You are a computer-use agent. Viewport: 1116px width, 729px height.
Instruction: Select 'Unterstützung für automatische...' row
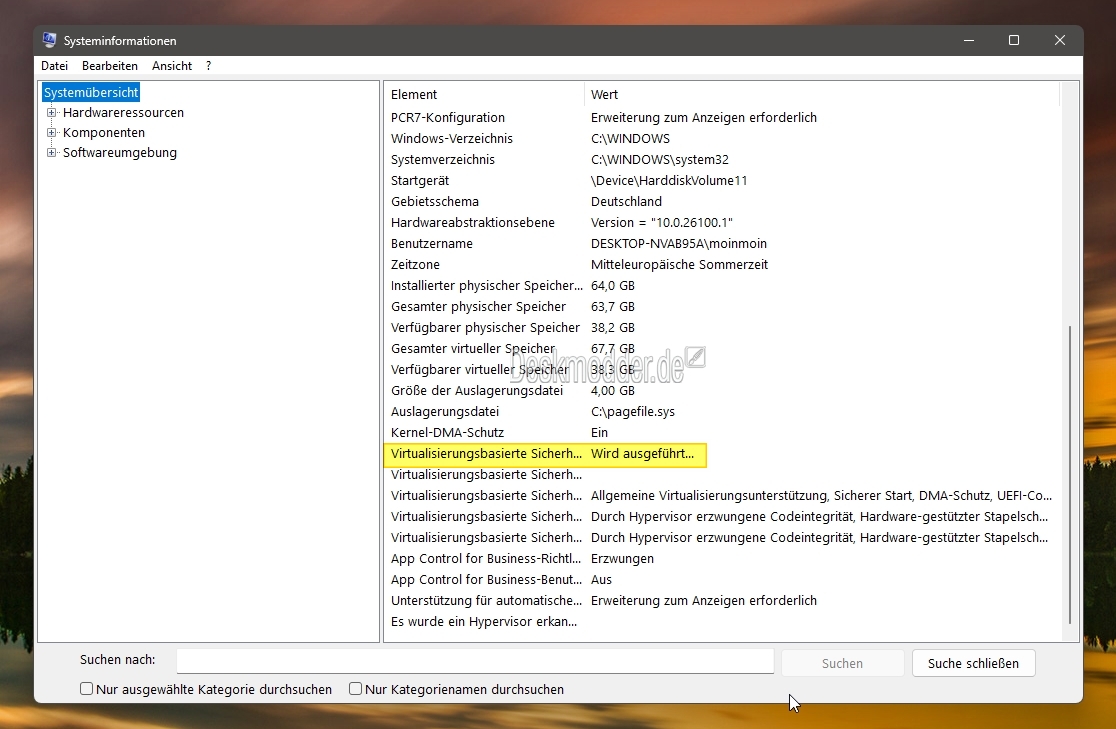tap(722, 601)
